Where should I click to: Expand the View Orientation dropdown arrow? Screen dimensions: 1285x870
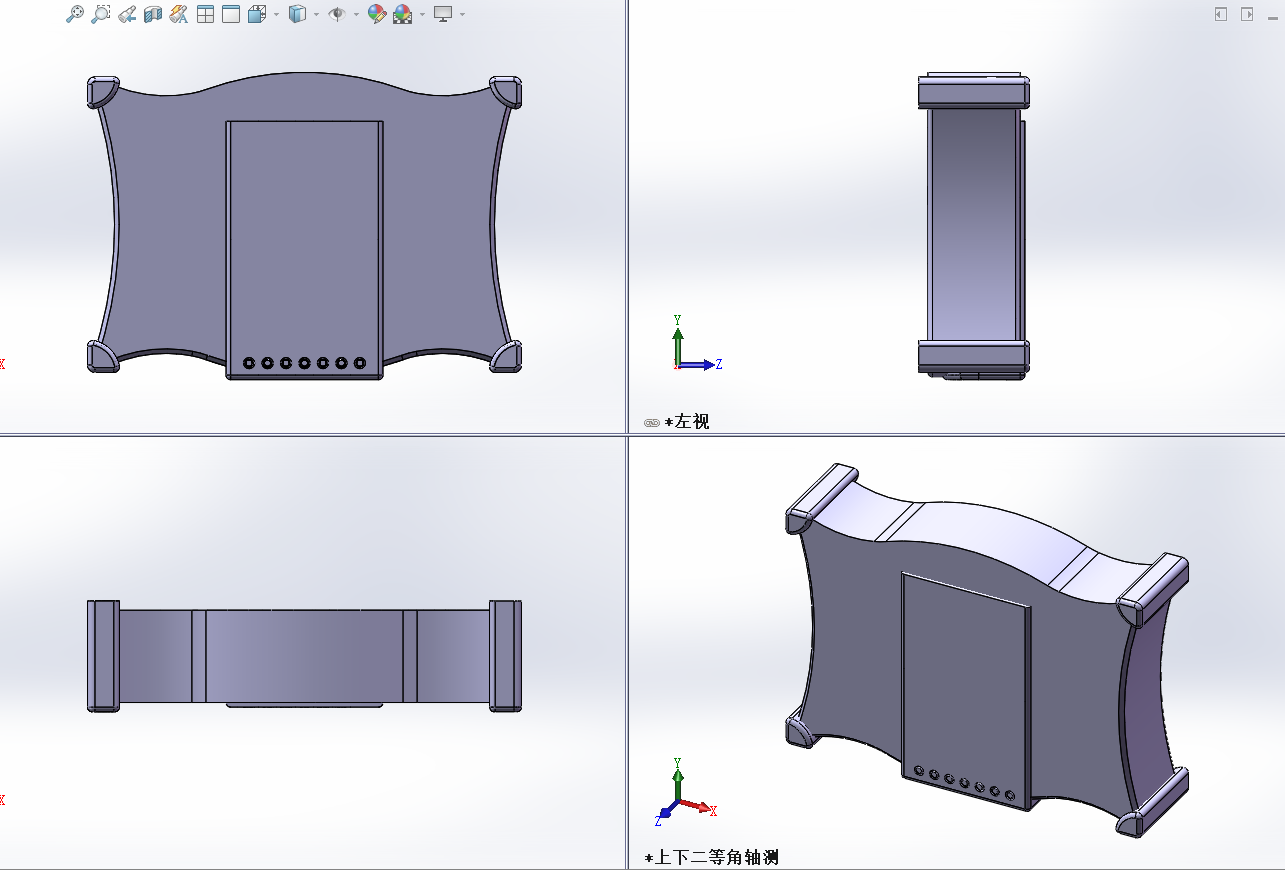point(276,14)
